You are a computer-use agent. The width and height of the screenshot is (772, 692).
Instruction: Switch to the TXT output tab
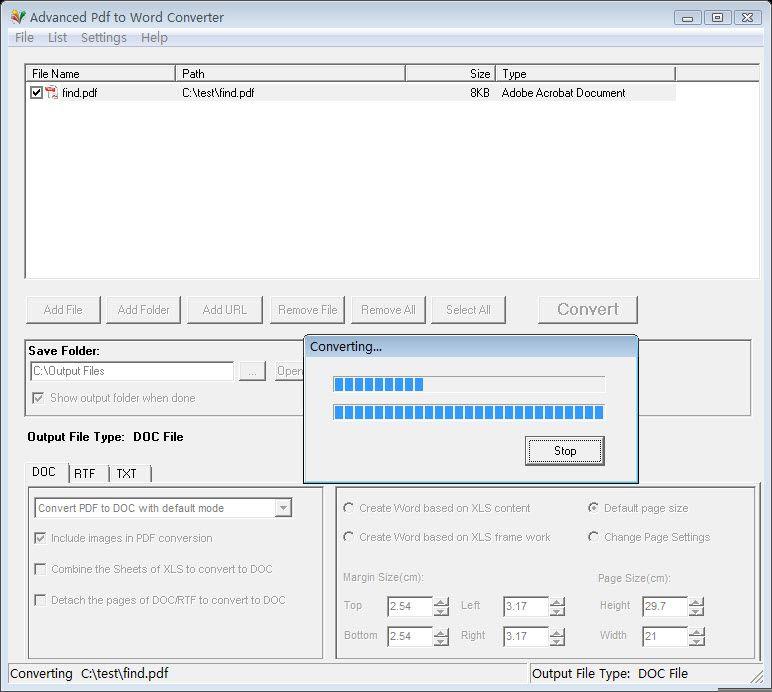coord(127,473)
